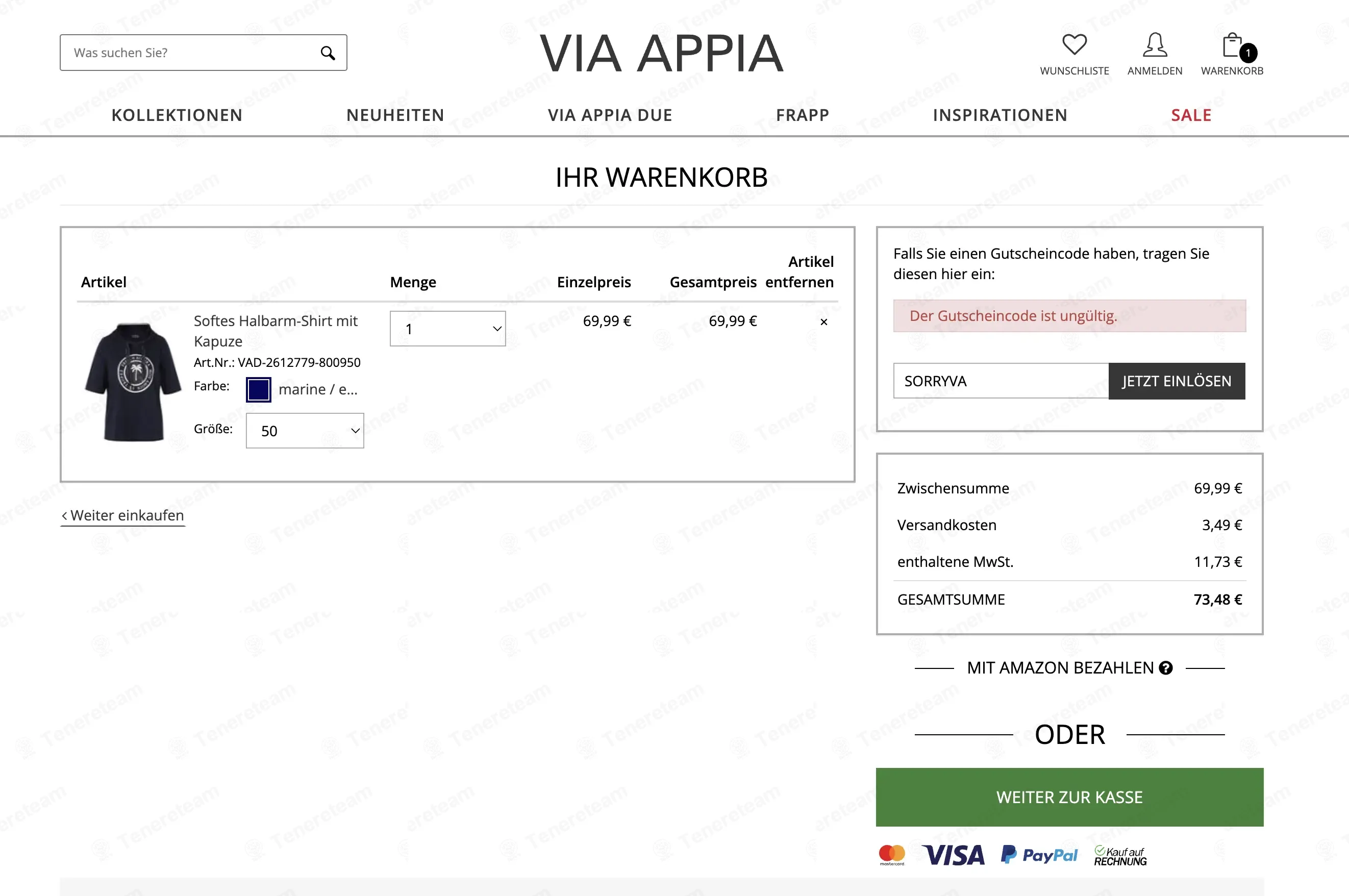
Task: Remove the shirt using the × icon
Action: click(x=824, y=322)
